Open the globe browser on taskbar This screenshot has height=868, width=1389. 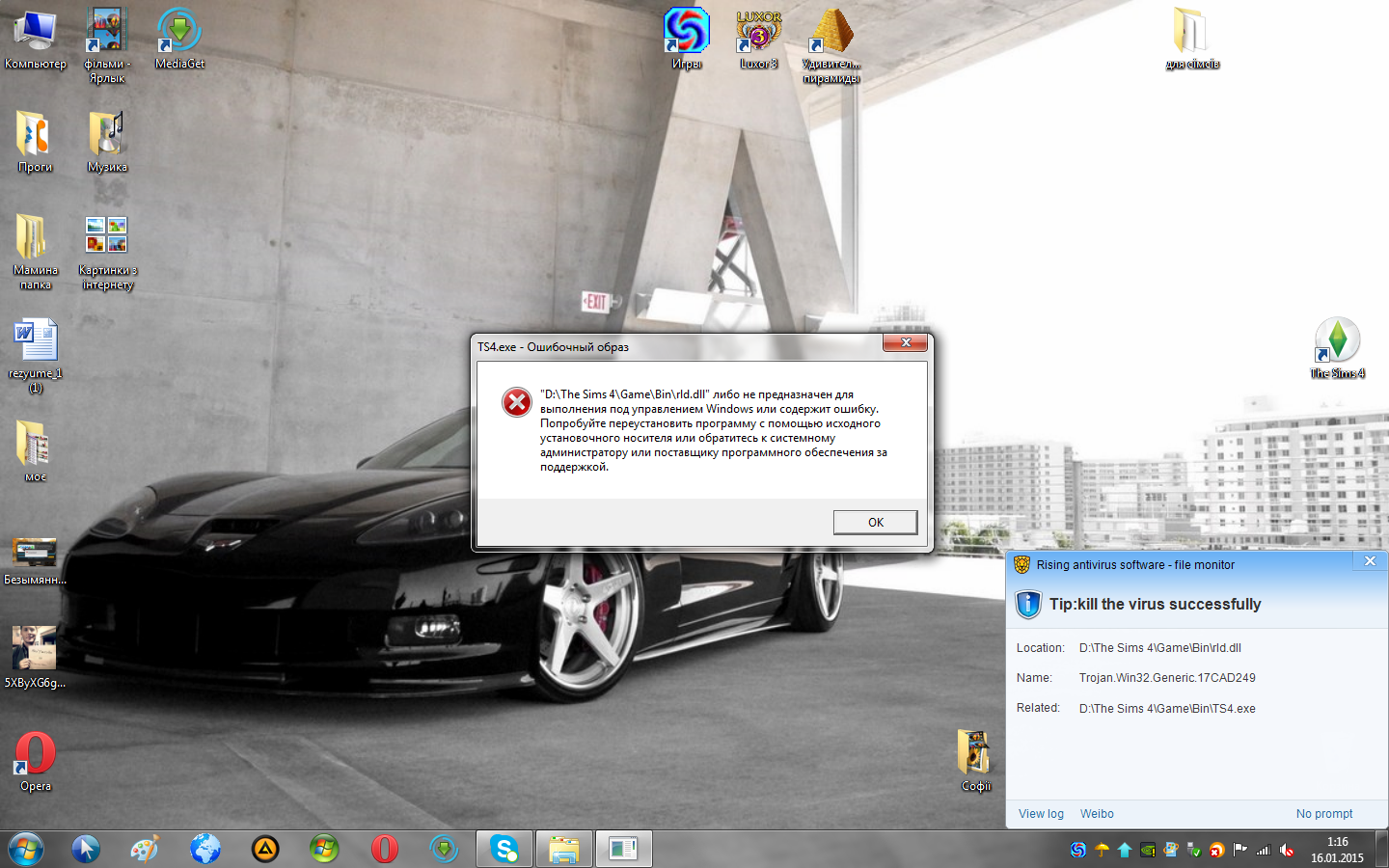[205, 849]
